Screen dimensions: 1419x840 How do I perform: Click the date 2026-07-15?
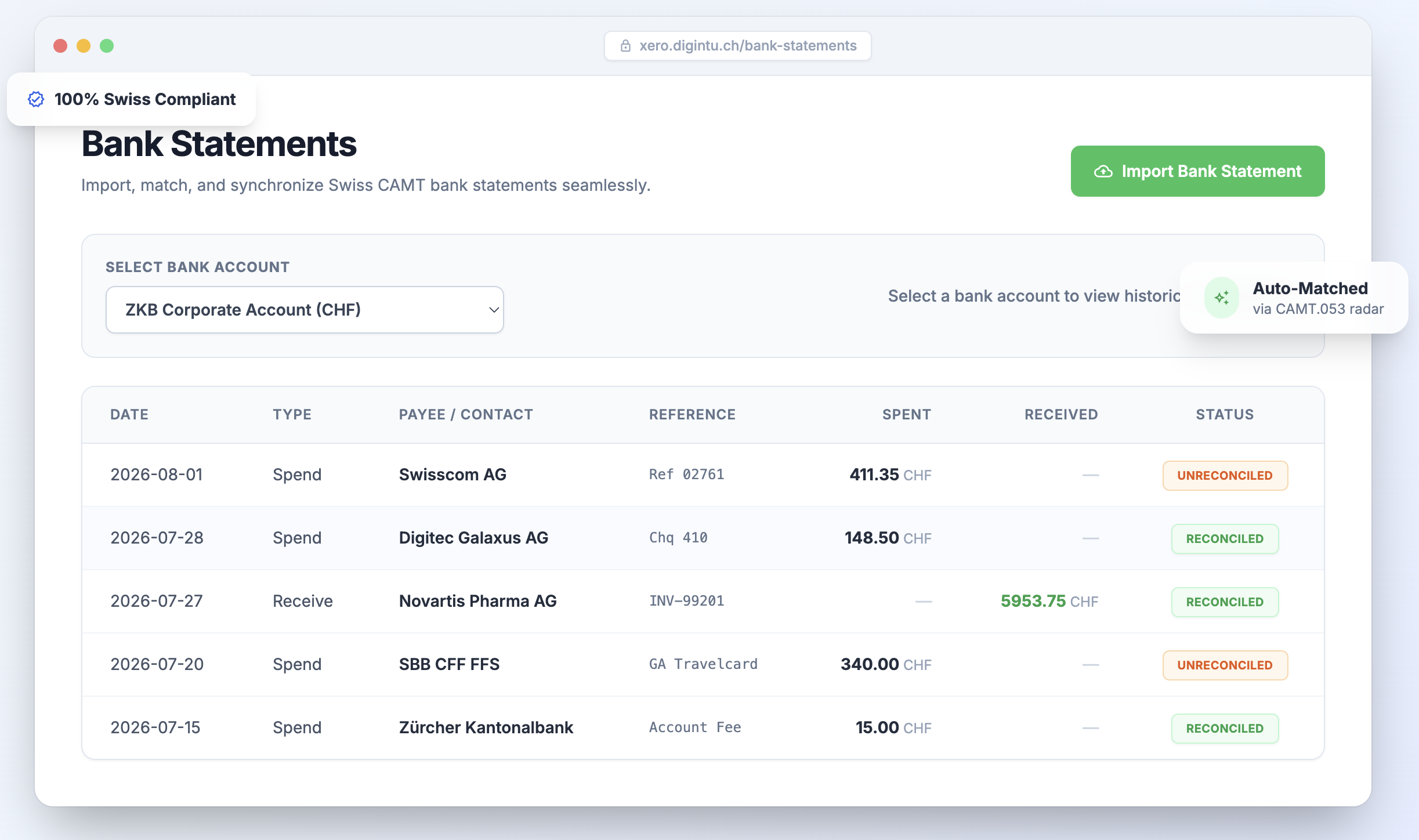pyautogui.click(x=155, y=727)
